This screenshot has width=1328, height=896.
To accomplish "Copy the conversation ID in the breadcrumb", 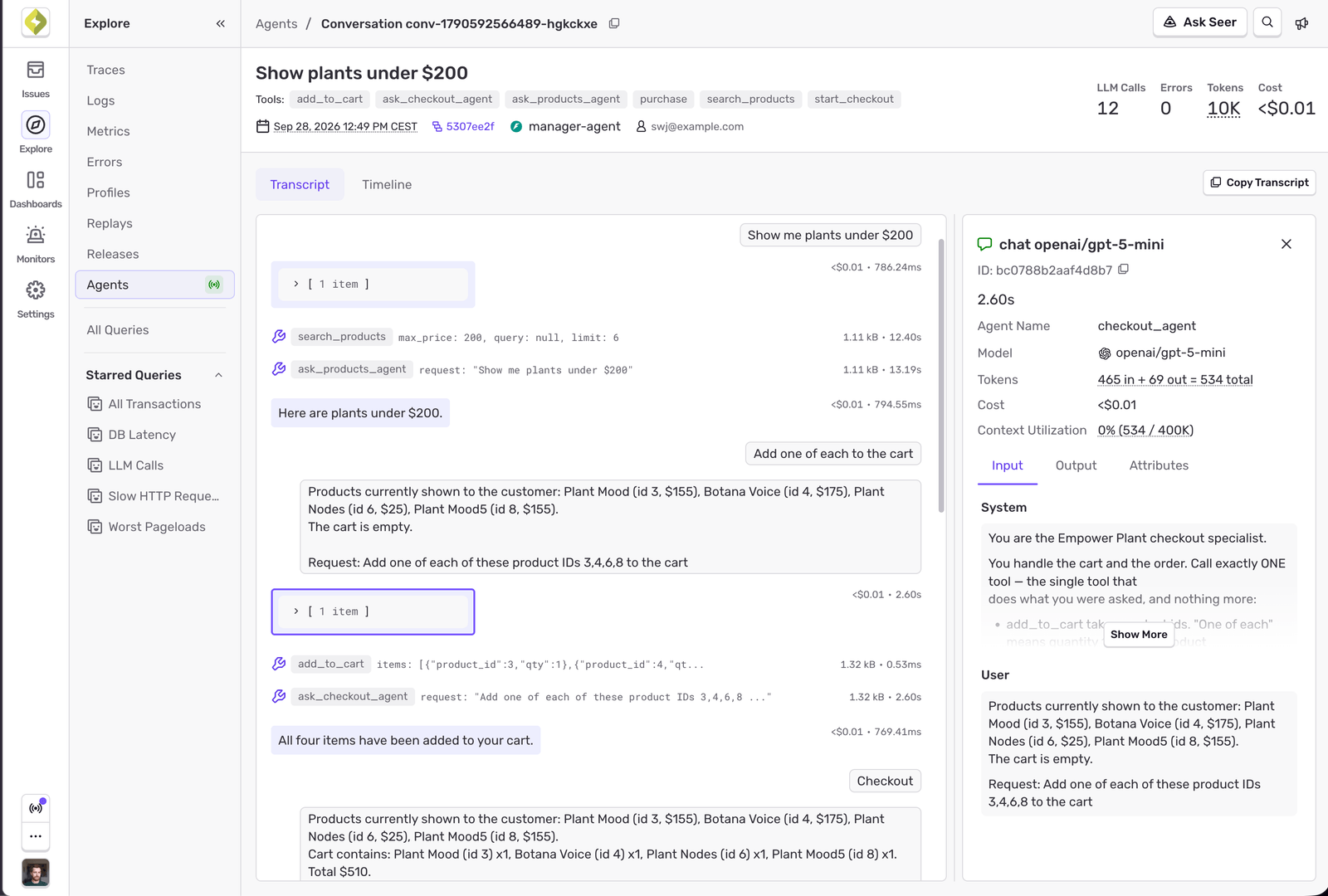I will point(614,23).
